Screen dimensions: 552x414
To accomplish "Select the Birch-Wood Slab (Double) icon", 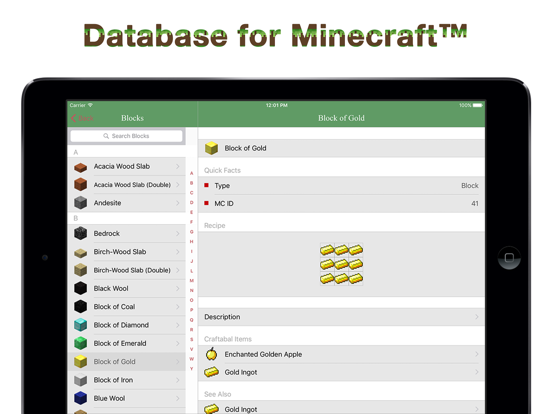I will [81, 270].
